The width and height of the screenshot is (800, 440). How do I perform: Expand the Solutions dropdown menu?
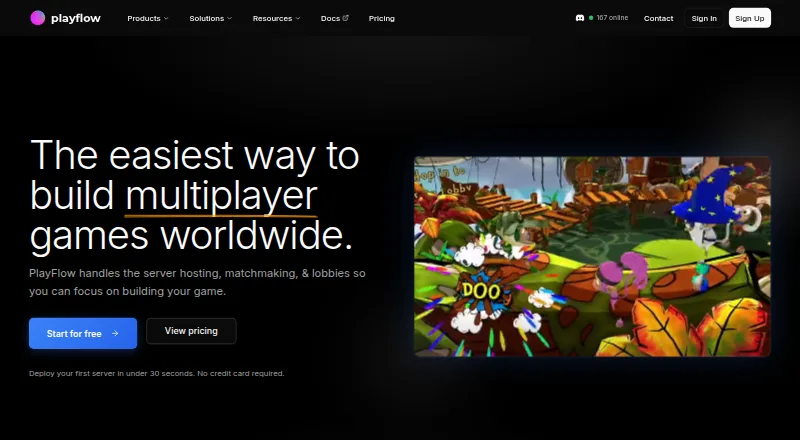pyautogui.click(x=211, y=18)
